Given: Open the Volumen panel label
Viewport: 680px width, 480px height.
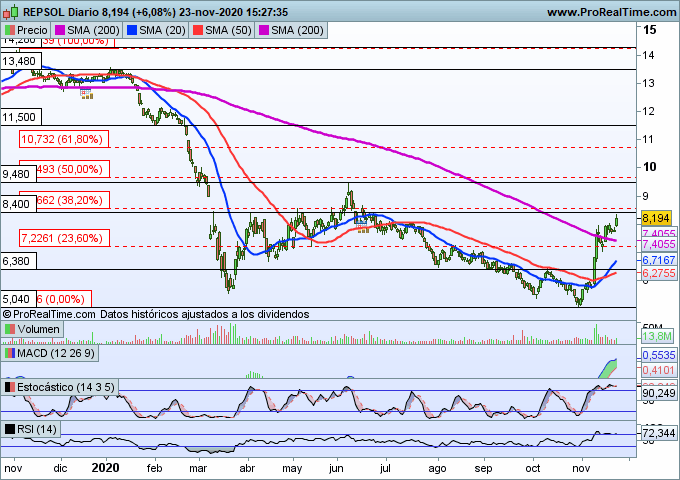Looking at the screenshot, I should point(32,329).
